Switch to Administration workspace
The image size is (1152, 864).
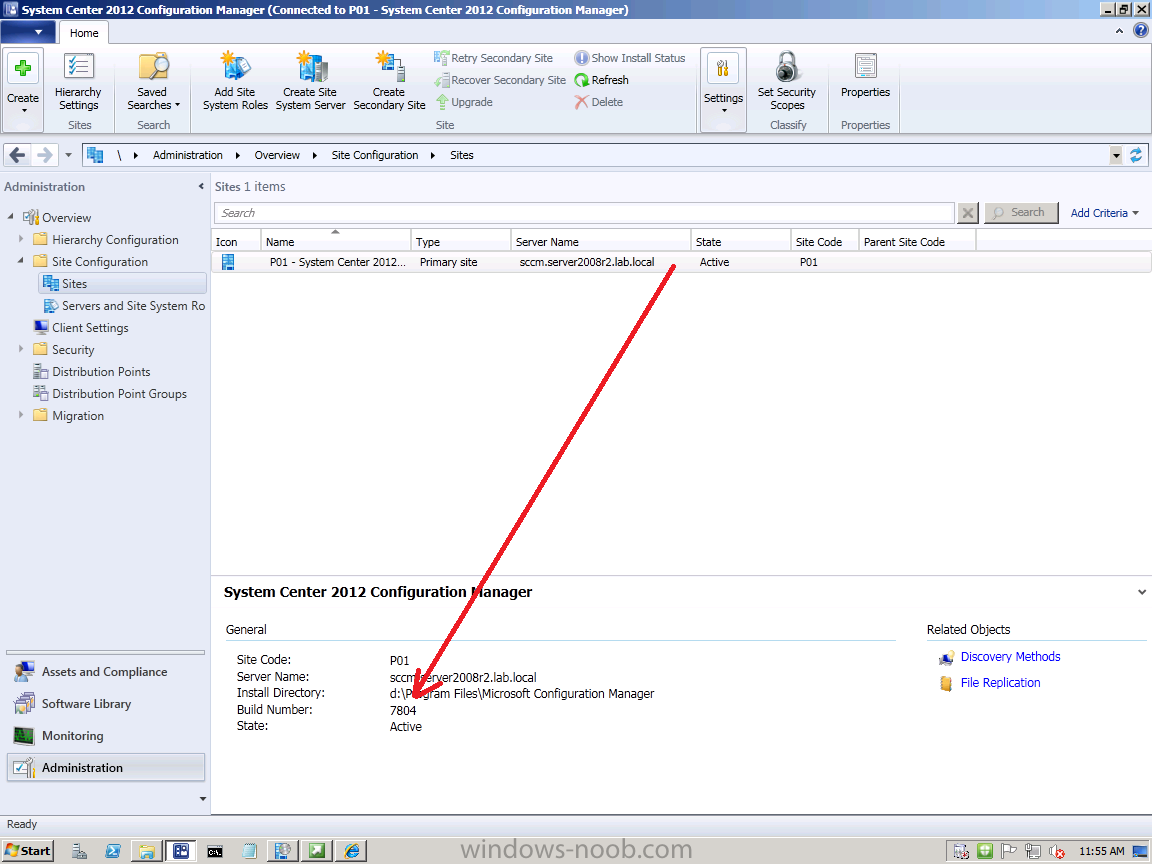[x=106, y=768]
